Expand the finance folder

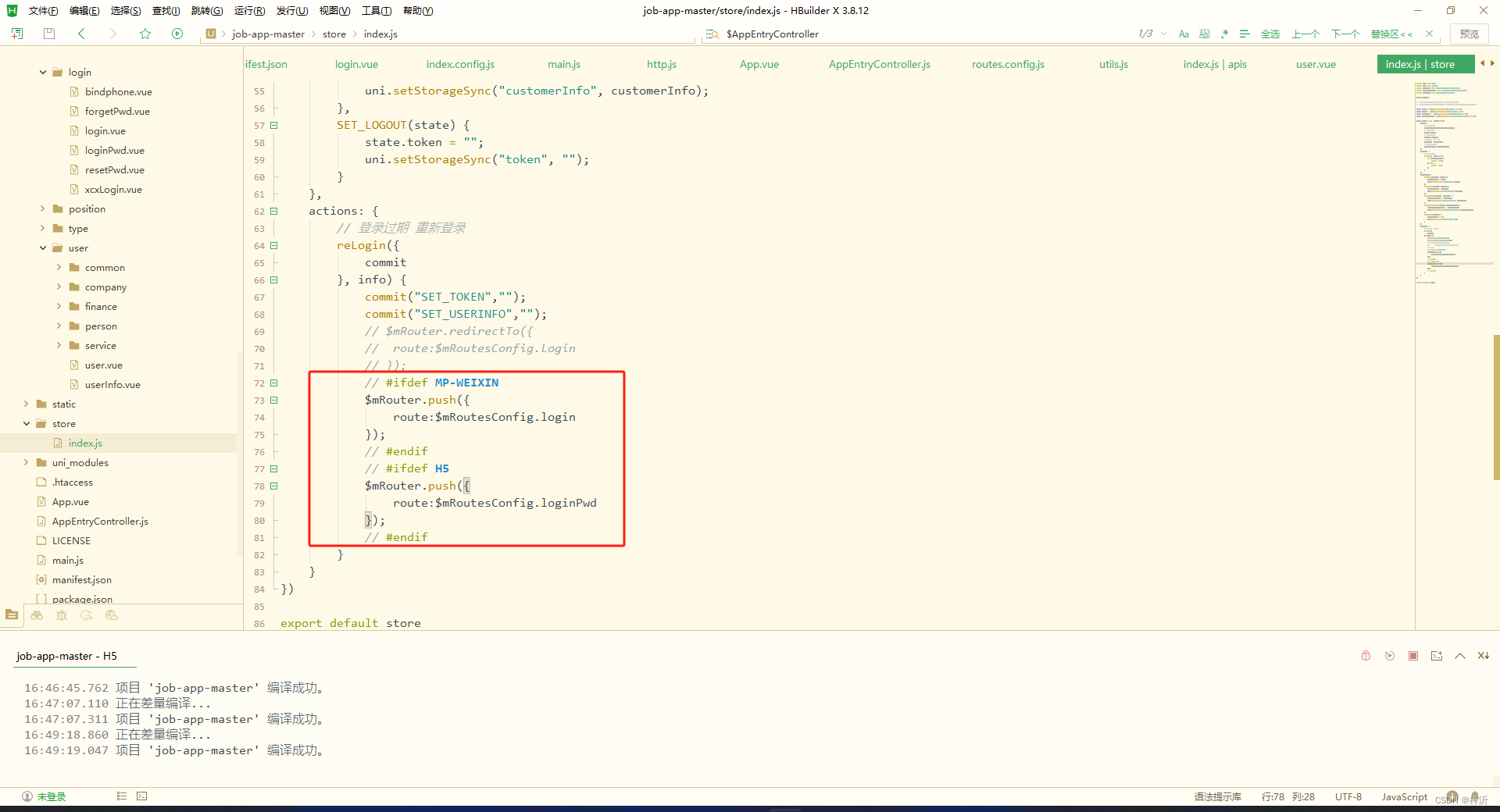coord(59,306)
